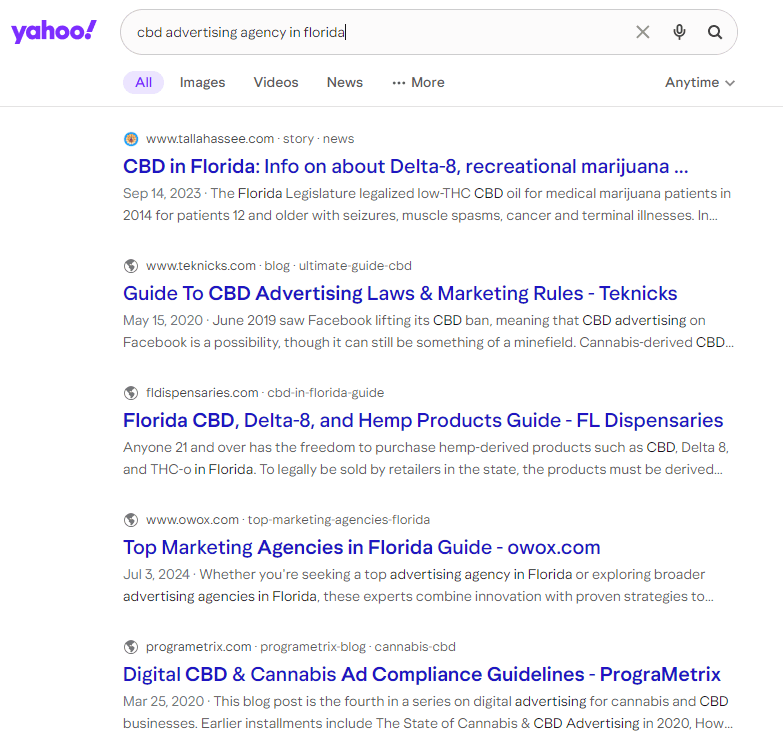Click teknicks.com globe favicon
The height and width of the screenshot is (748, 783).
click(131, 266)
